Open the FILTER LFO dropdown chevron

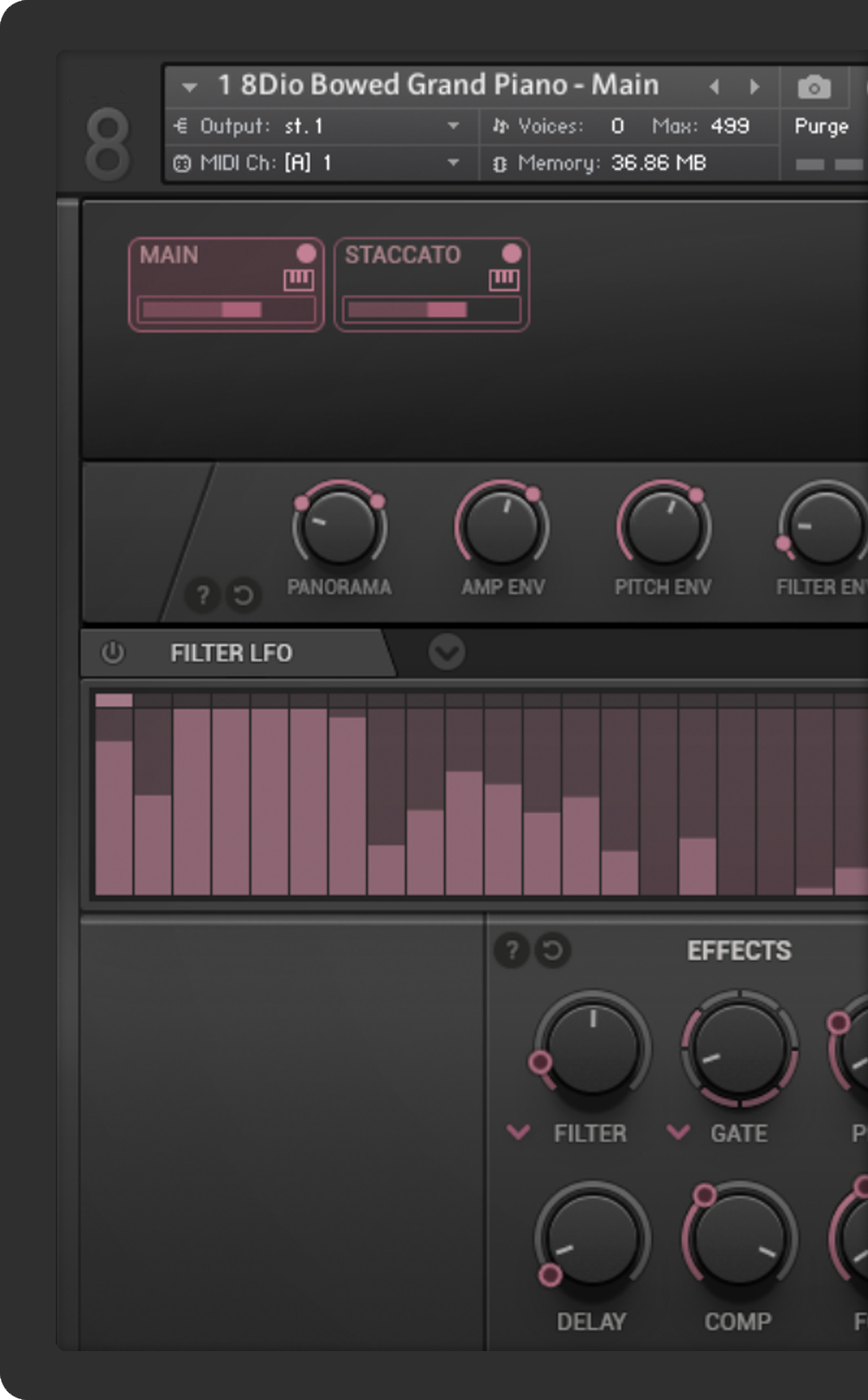click(447, 653)
